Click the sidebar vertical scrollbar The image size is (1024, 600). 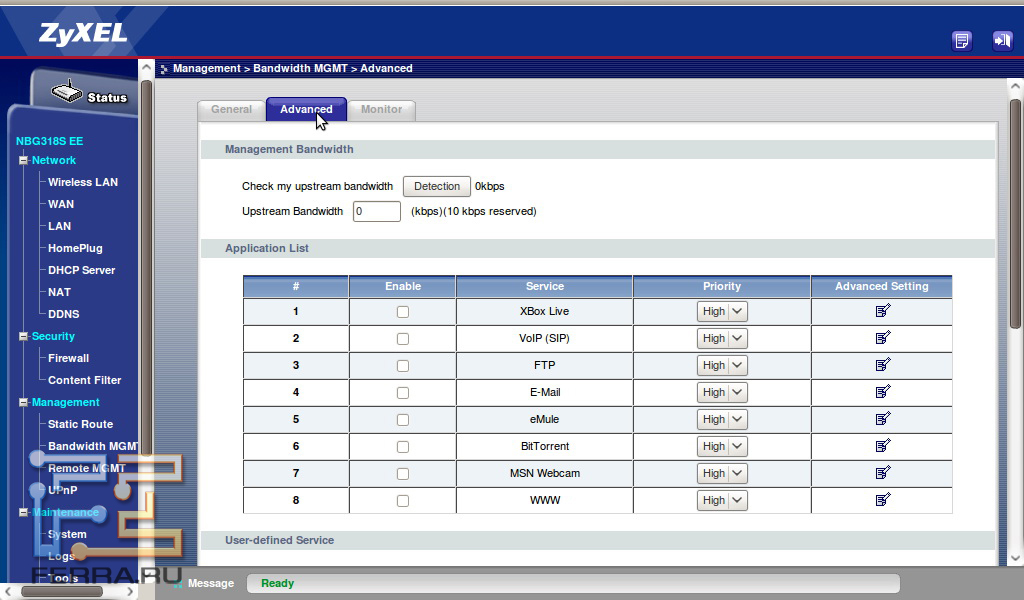tap(146, 268)
